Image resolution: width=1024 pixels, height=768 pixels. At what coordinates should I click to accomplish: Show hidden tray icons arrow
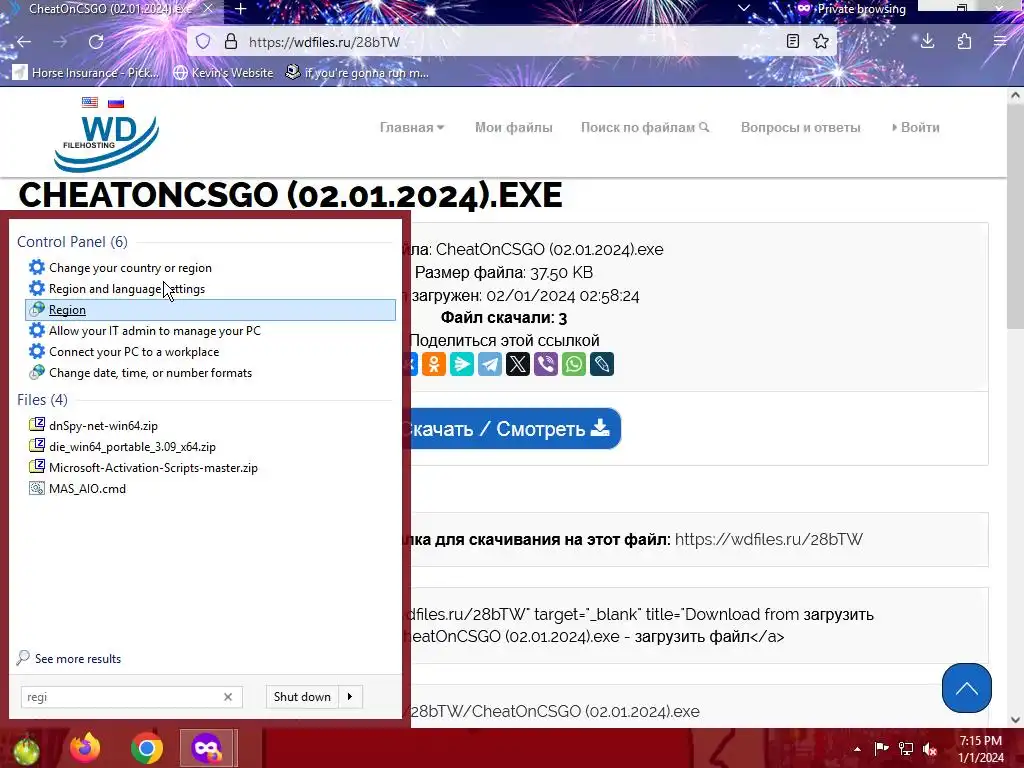tap(857, 749)
